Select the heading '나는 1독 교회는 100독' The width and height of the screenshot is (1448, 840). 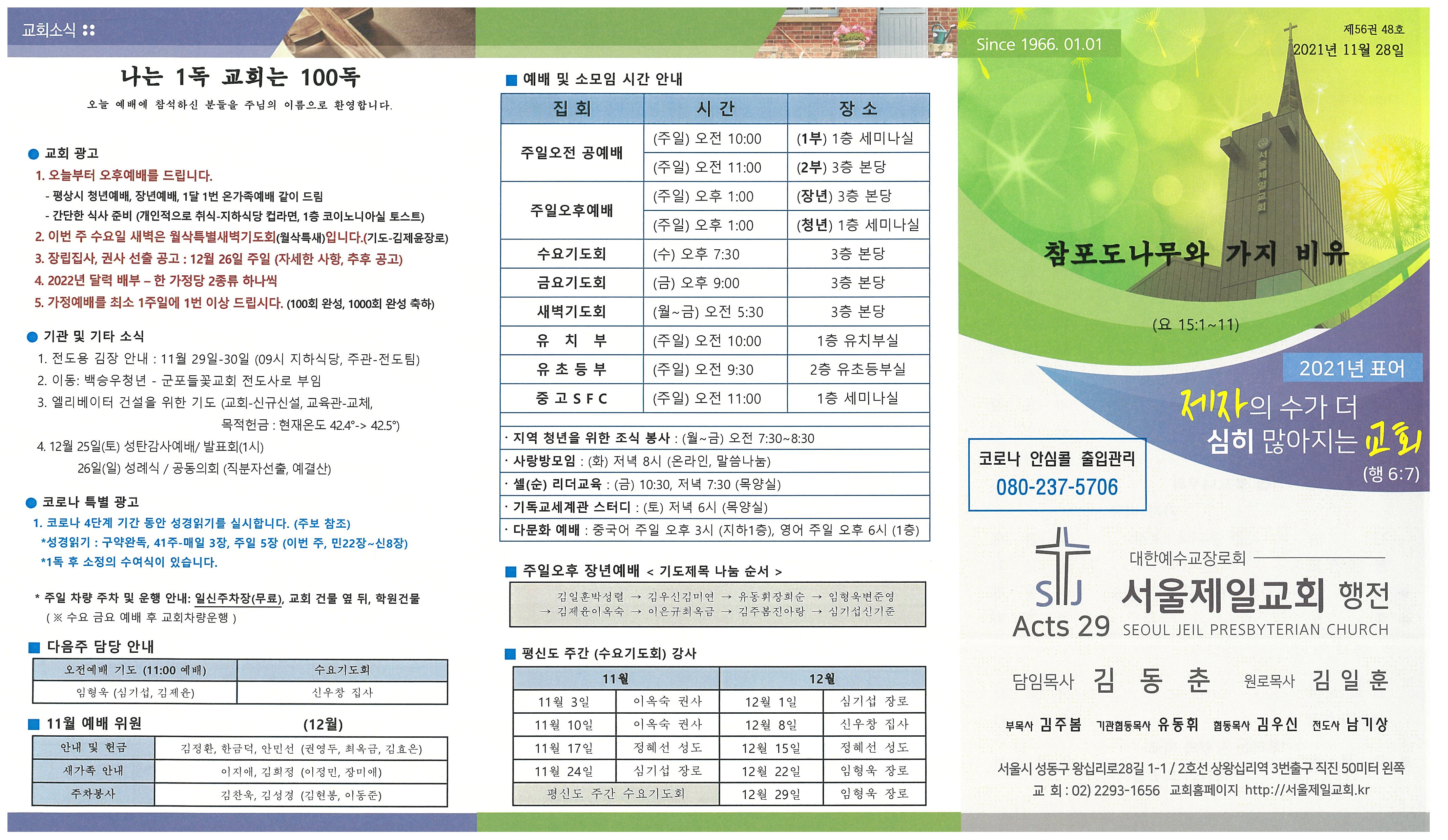[241, 77]
